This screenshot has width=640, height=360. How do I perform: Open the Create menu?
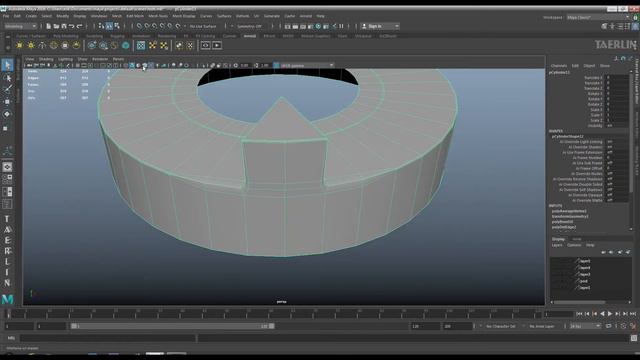[x=31, y=16]
